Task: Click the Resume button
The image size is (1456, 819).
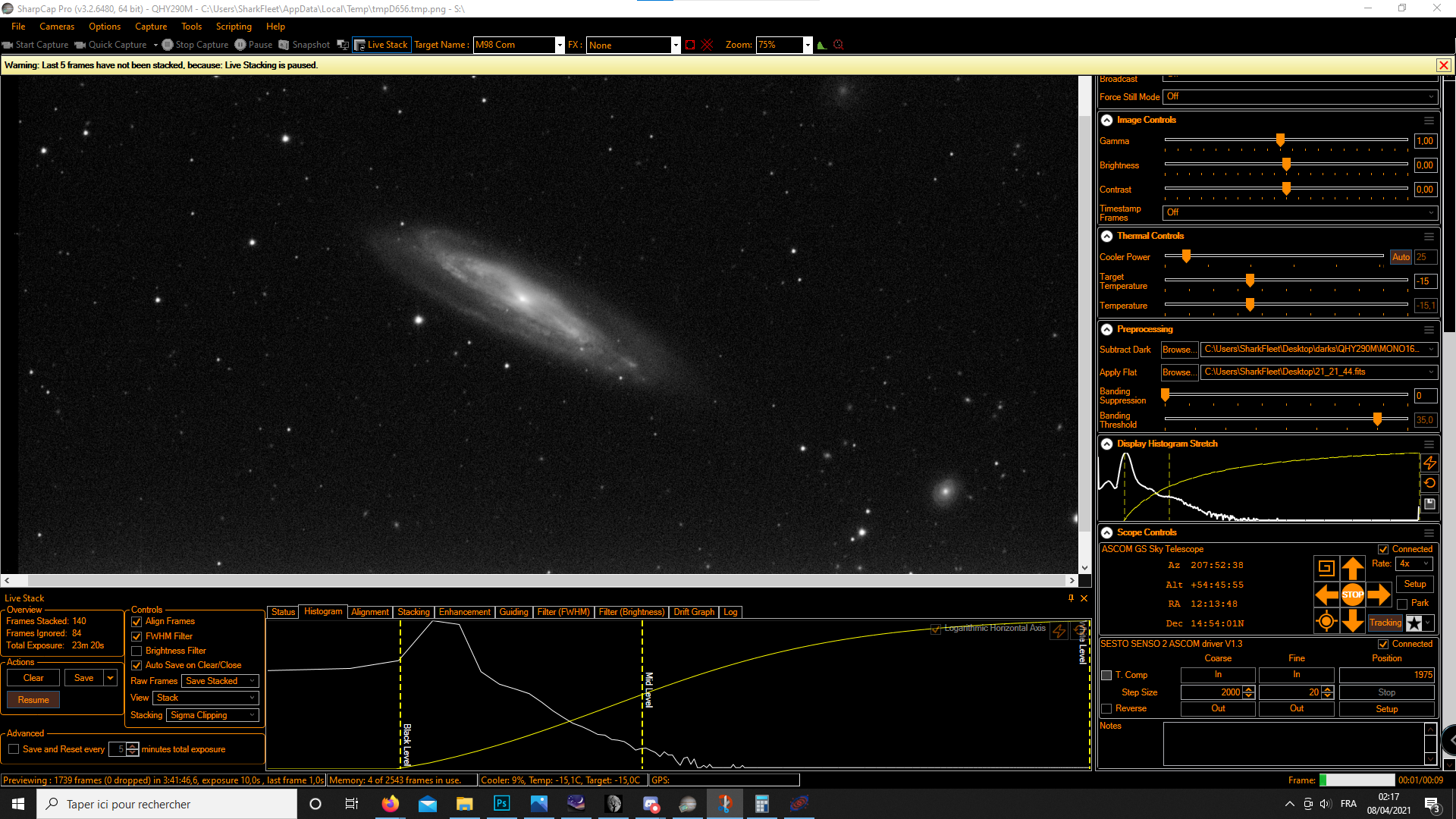Action: click(33, 700)
